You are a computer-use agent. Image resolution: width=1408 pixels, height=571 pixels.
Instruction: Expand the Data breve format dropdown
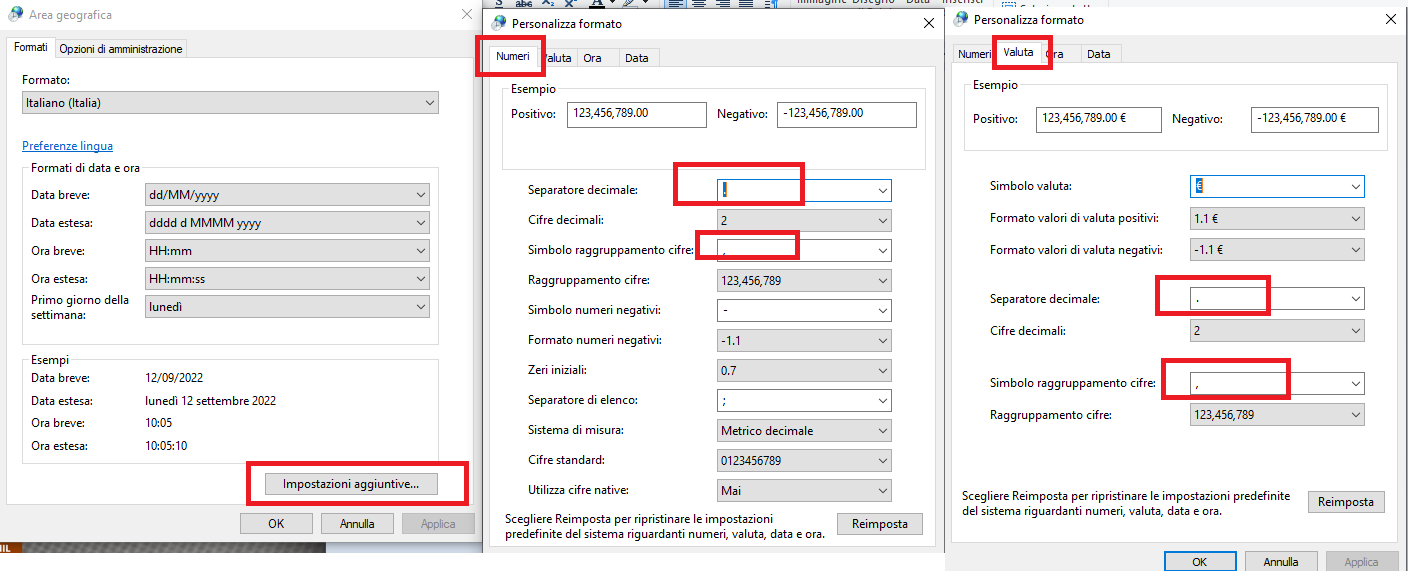[x=287, y=195]
